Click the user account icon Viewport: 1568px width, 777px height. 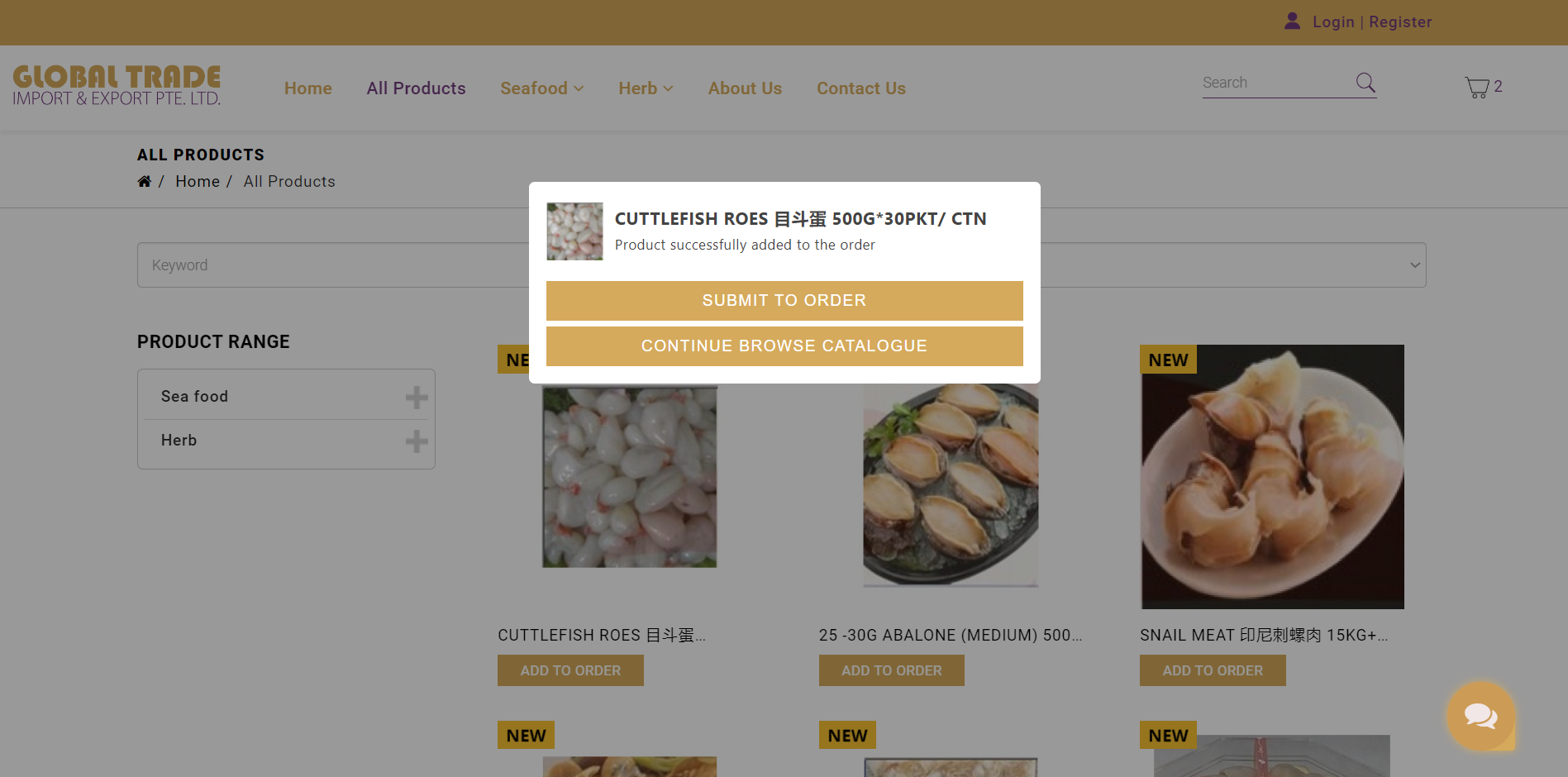(x=1292, y=21)
